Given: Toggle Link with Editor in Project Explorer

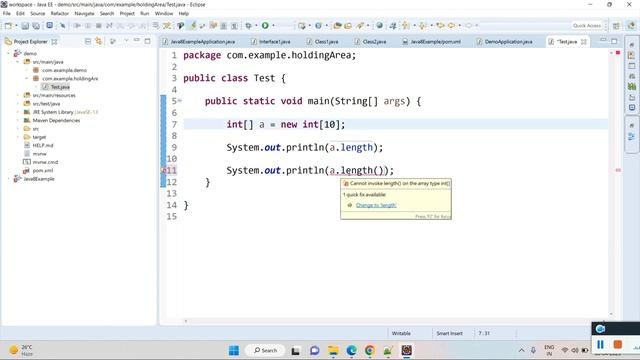Looking at the screenshot, I should click(98, 41).
